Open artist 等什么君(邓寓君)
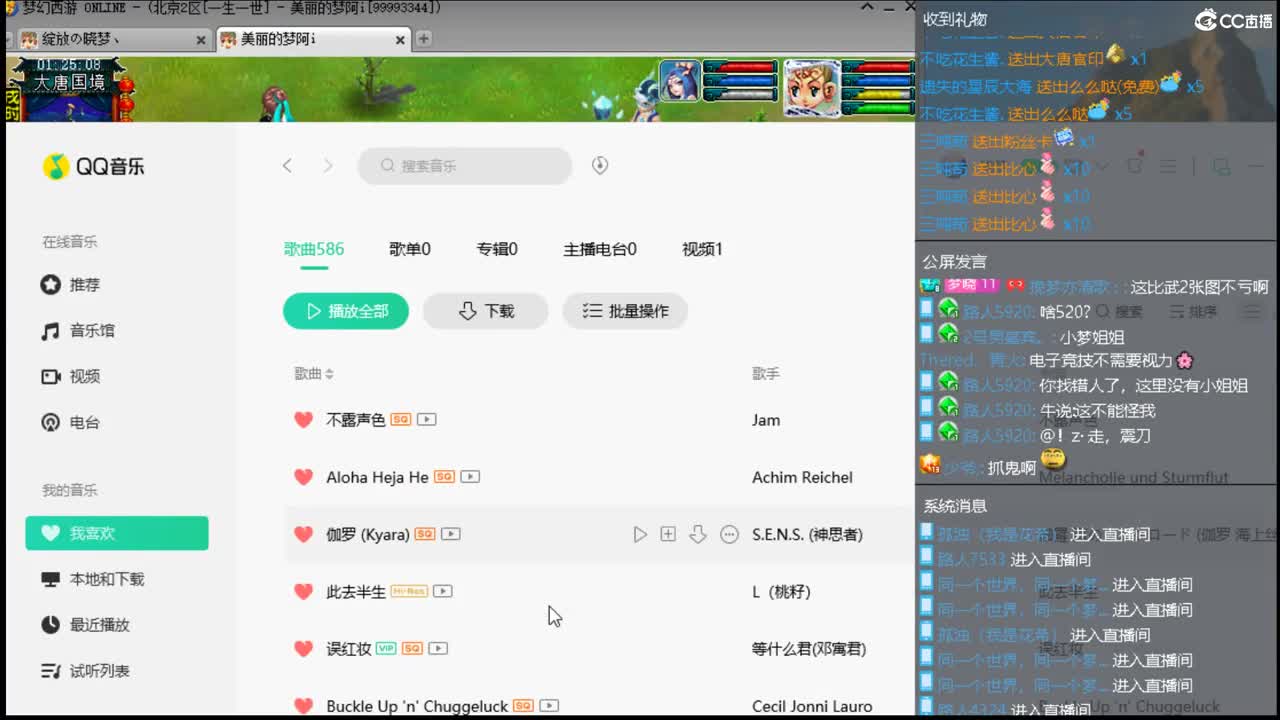 (x=808, y=648)
